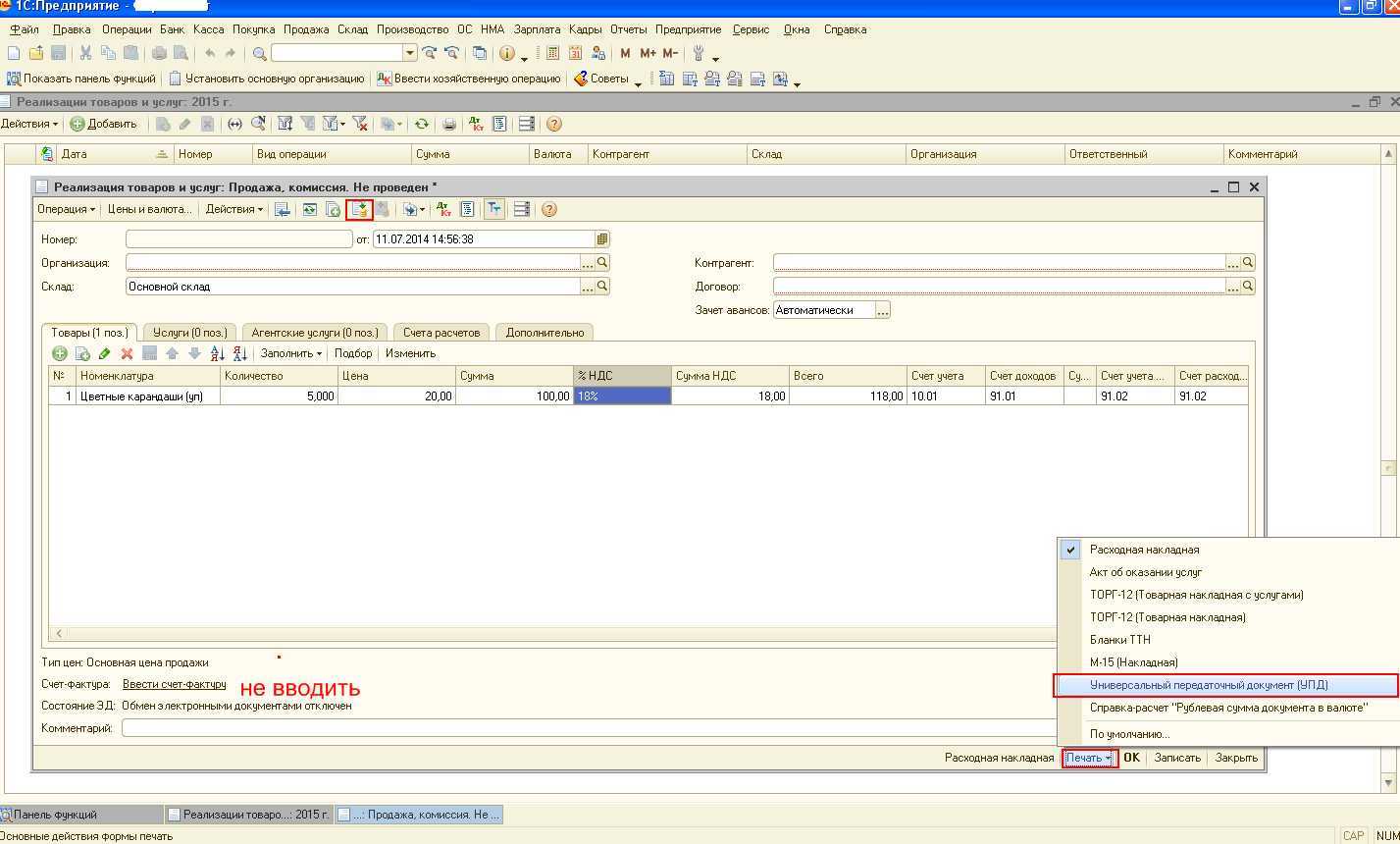Click the M+ memory button
This screenshot has width=1400, height=844.
point(648,53)
